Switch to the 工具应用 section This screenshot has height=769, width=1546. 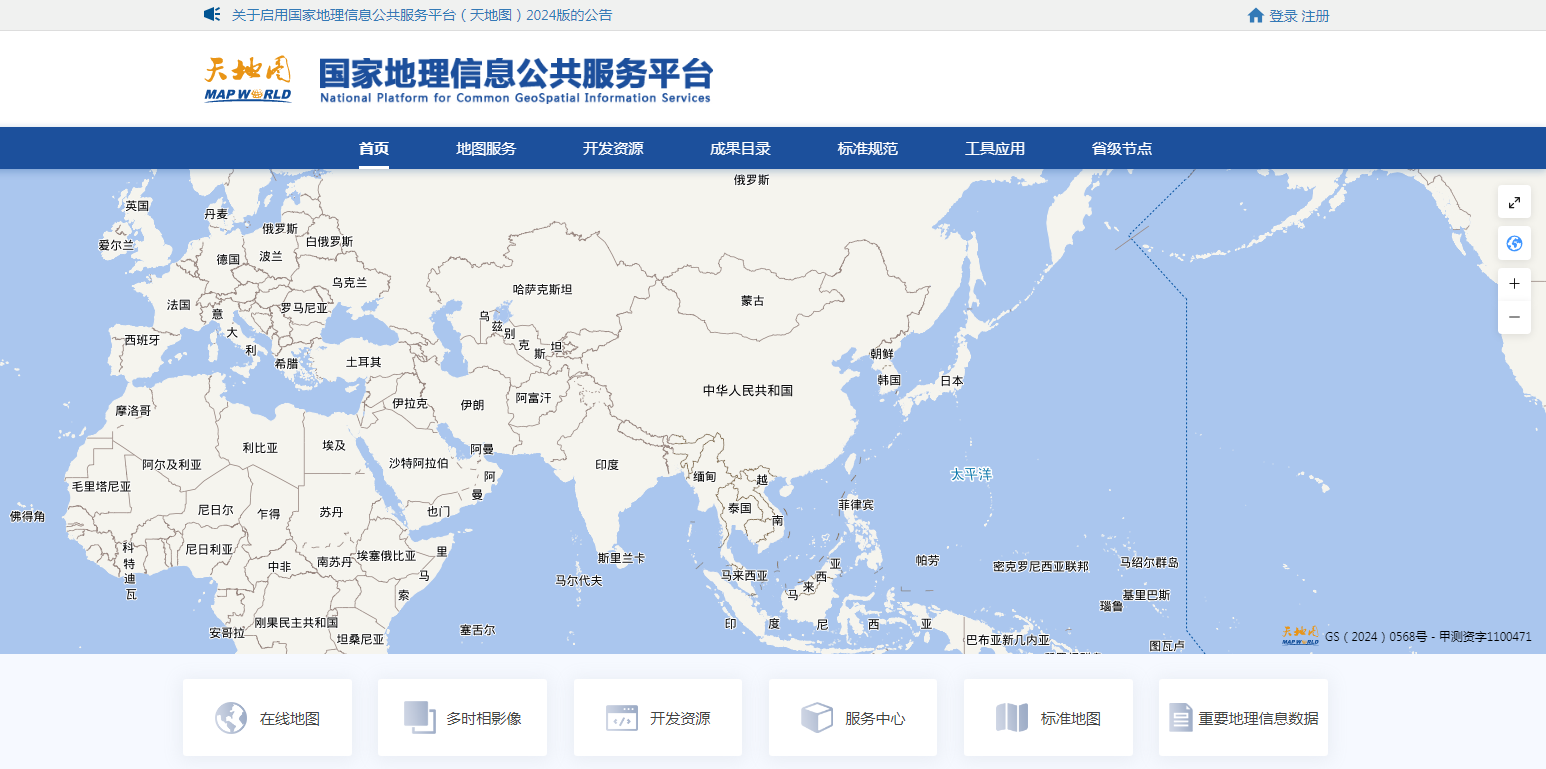tap(995, 148)
